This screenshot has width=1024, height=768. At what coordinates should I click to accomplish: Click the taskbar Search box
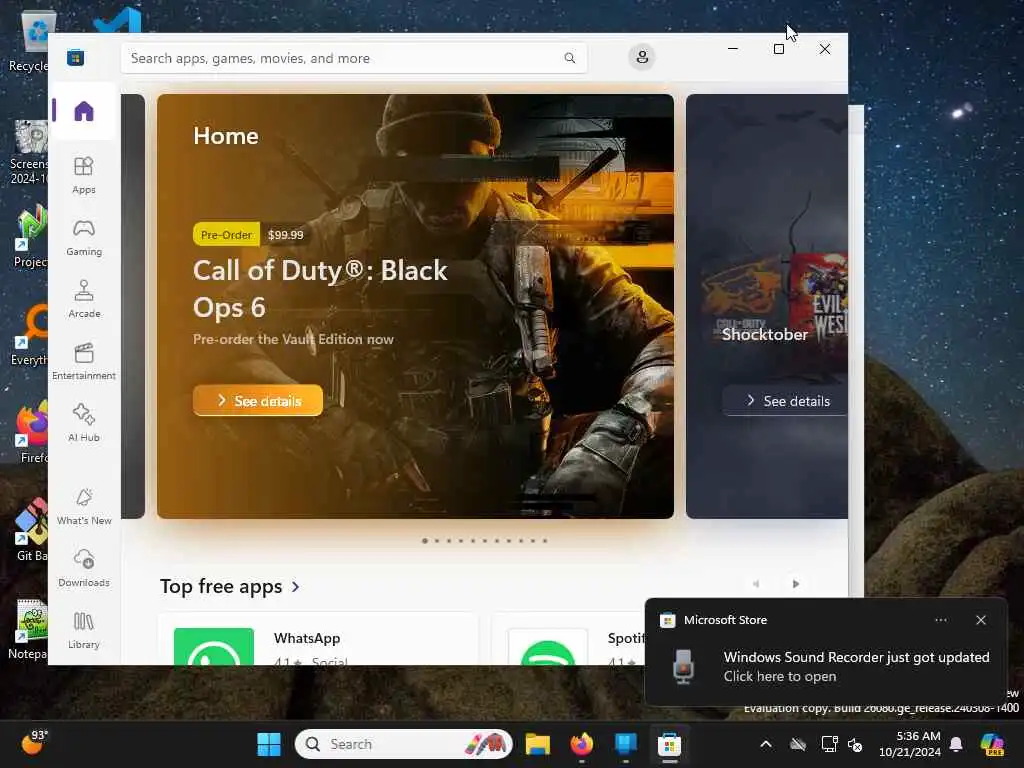(403, 744)
